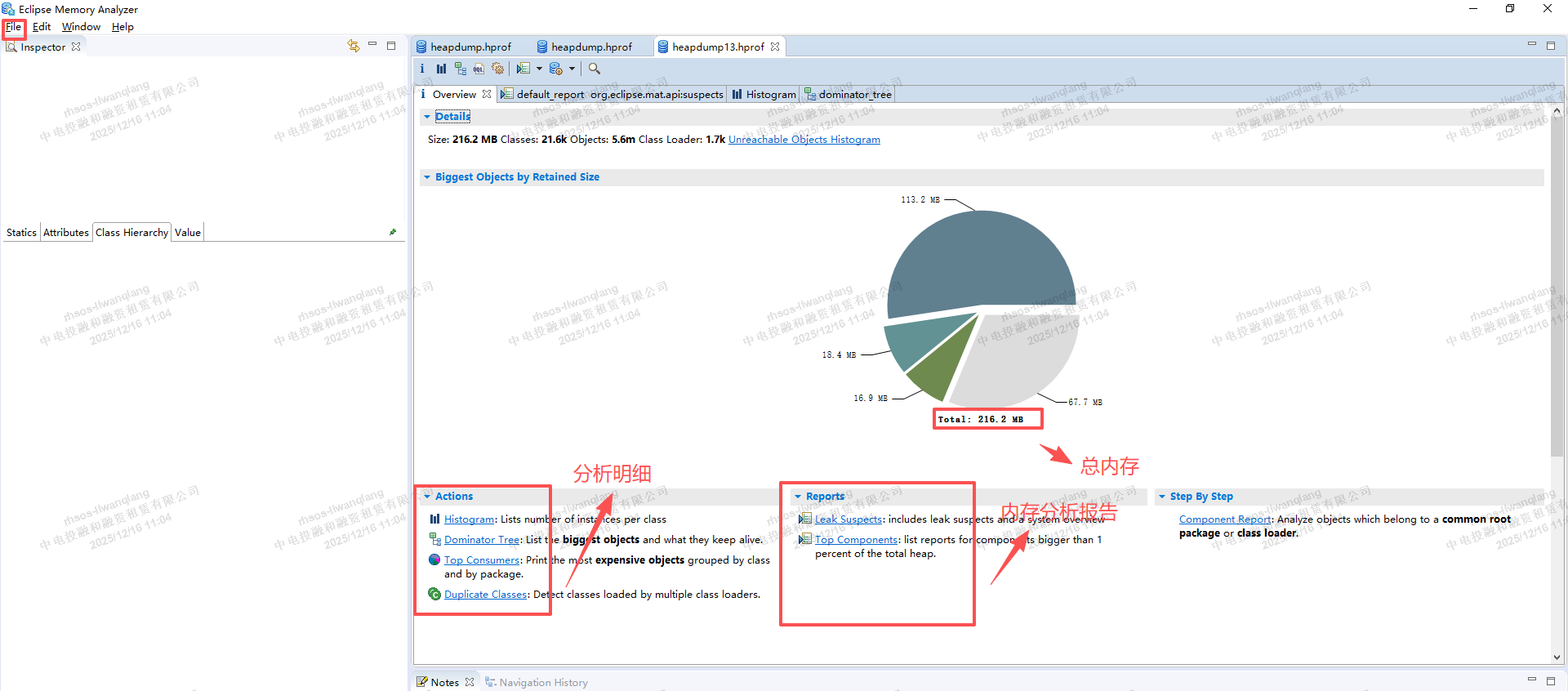
Task: Open the Window menu
Action: (x=81, y=27)
